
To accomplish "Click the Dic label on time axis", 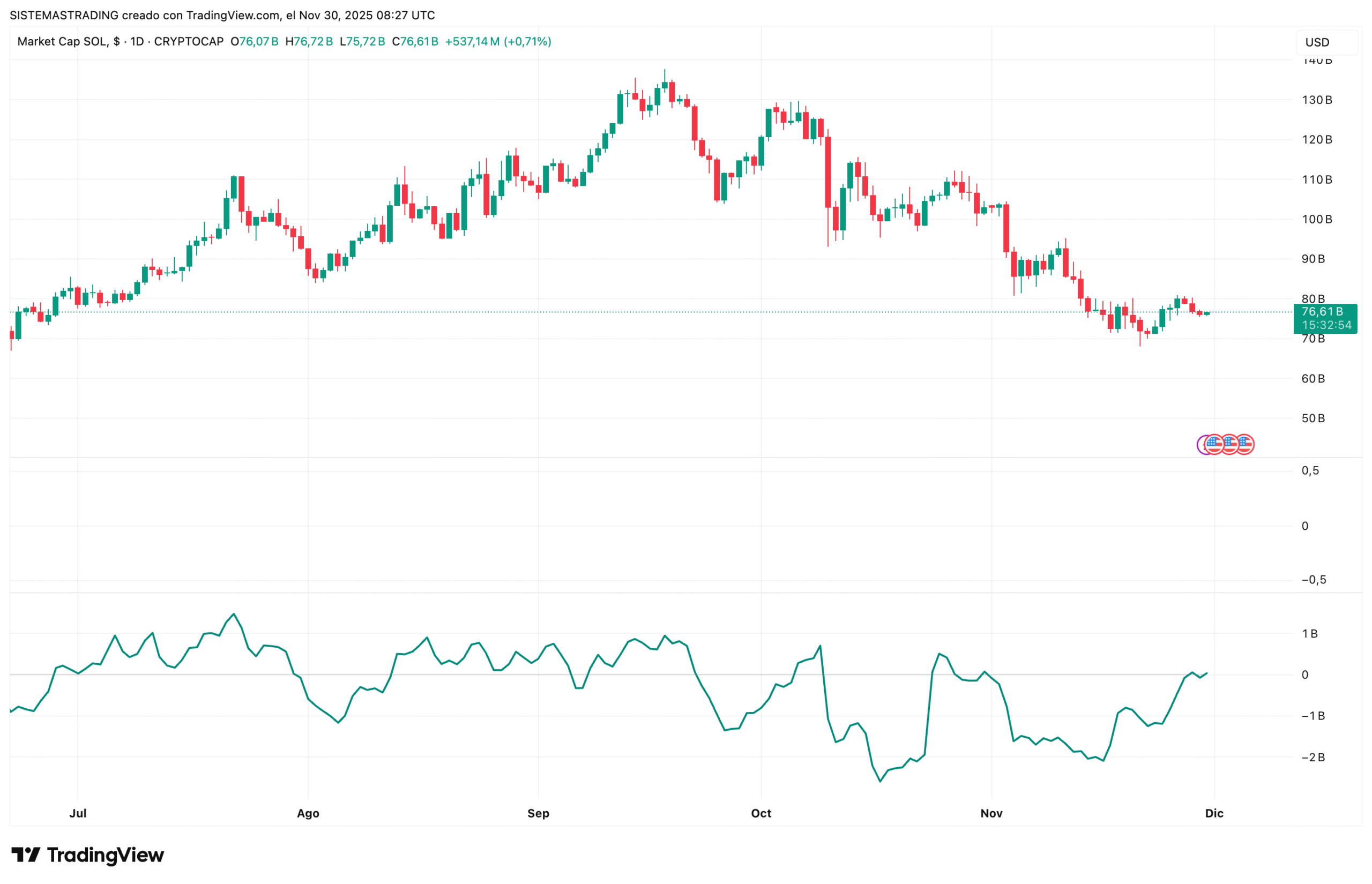I will (x=1214, y=813).
